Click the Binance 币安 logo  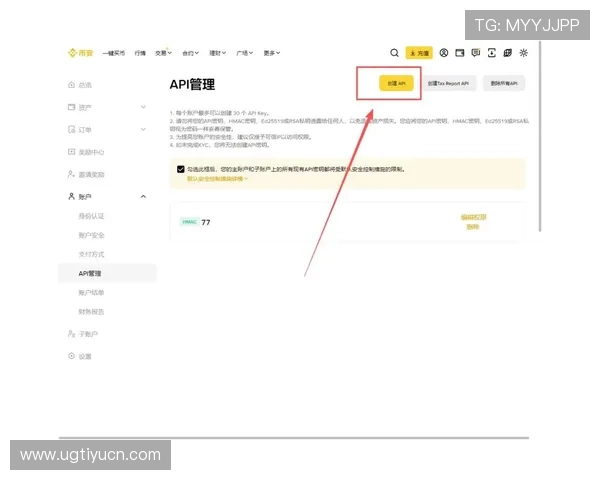80,53
